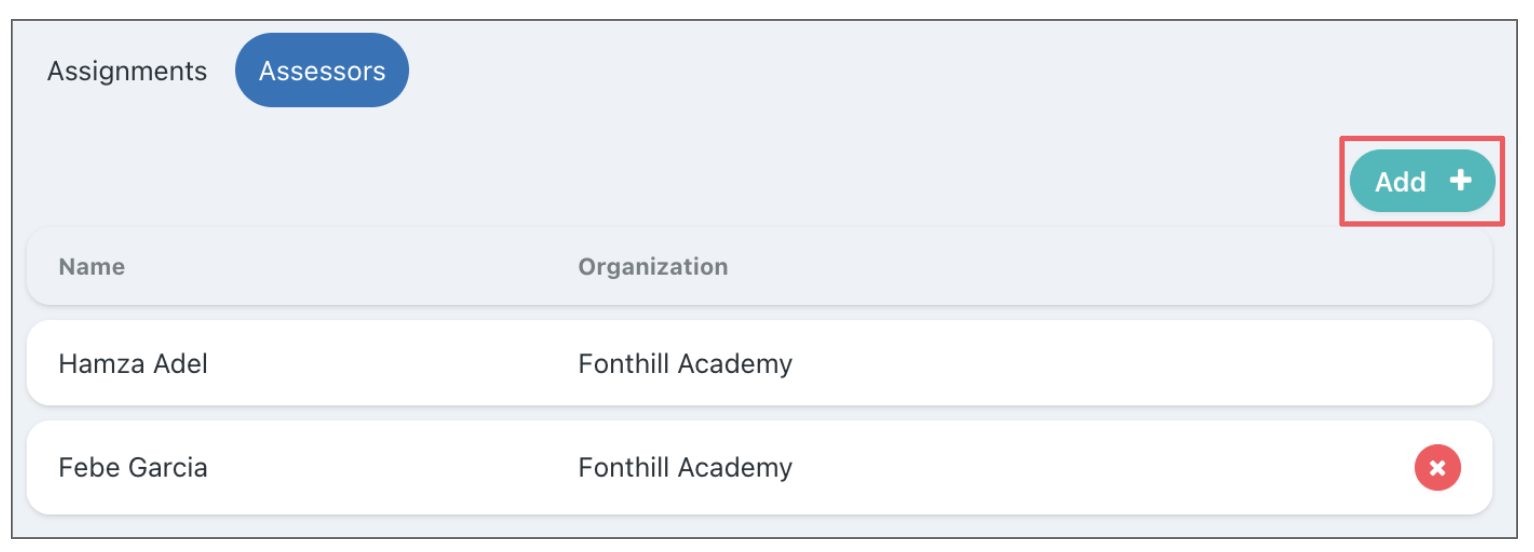
Task: Click blank header area right of Organization
Action: pyautogui.click(x=1100, y=267)
